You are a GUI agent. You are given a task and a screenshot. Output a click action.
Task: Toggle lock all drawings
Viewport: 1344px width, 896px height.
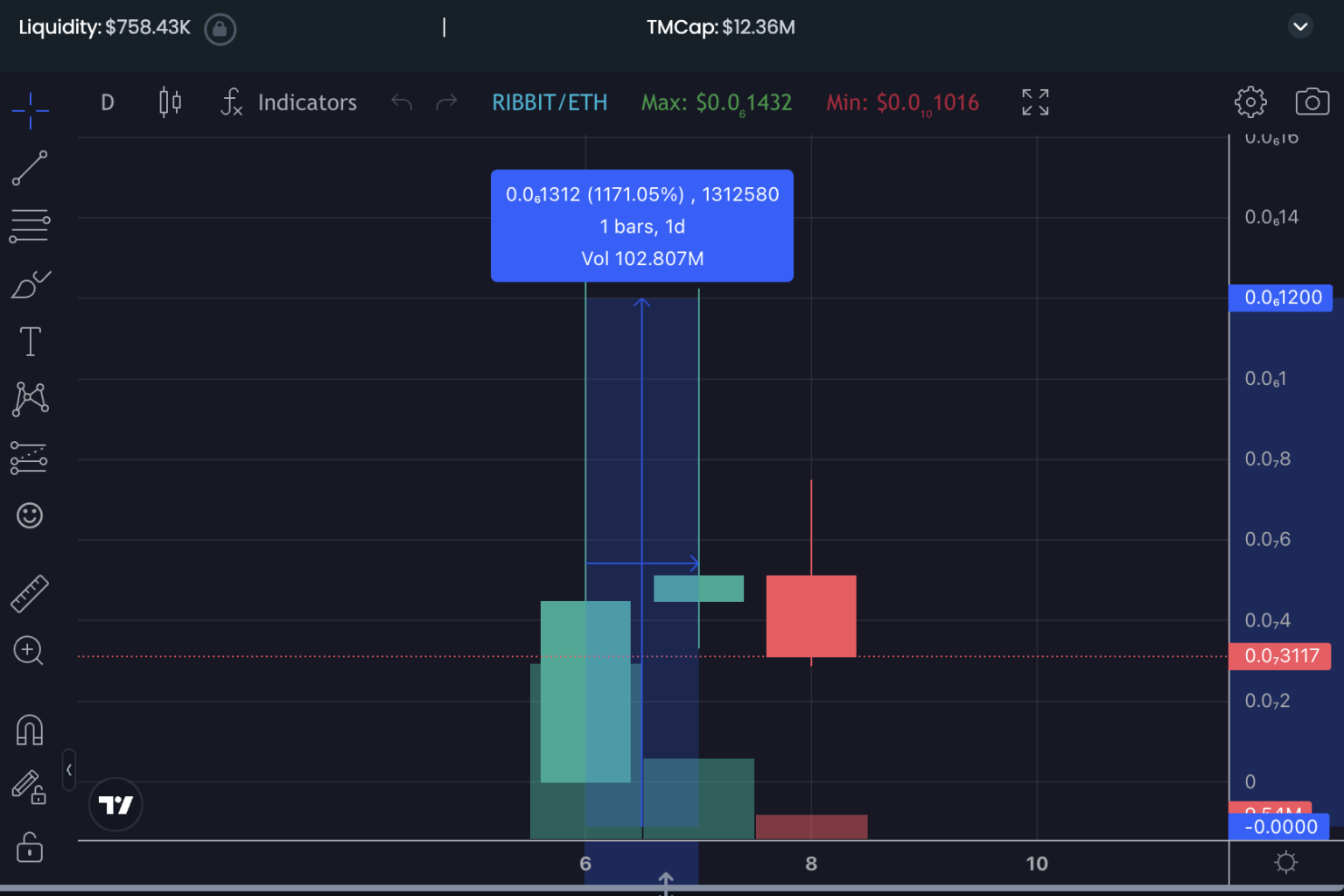pyautogui.click(x=30, y=847)
